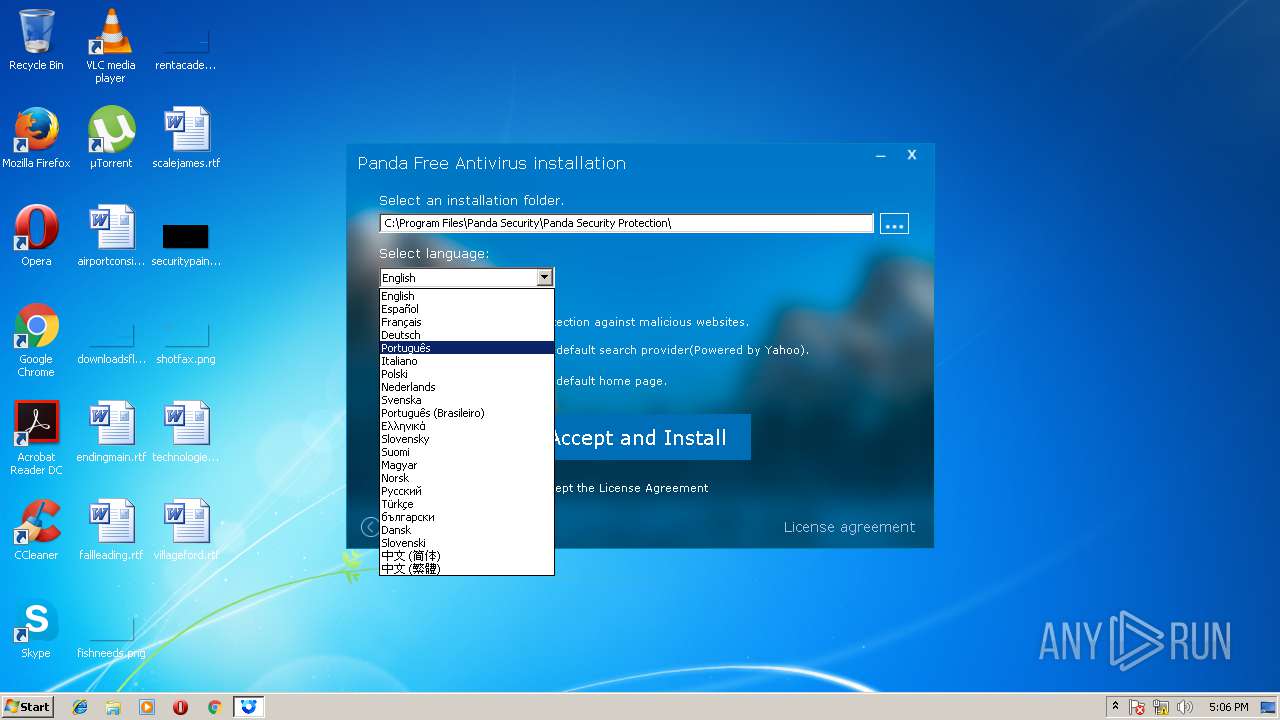Choose Français from language list

point(467,322)
